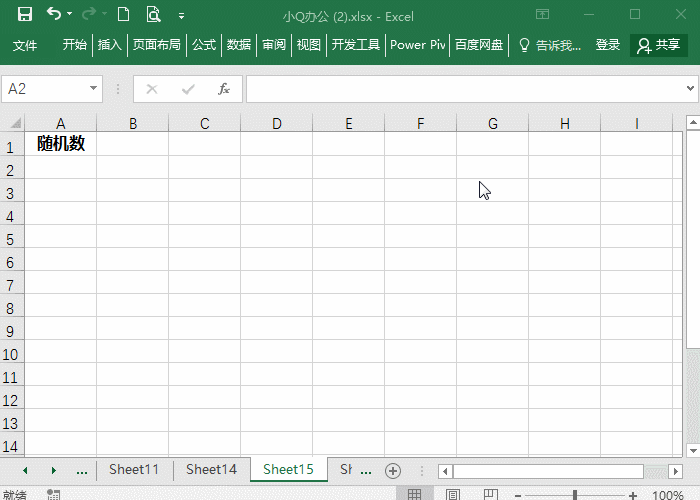
Task: Expand the Name Box dropdown arrow
Action: (x=93, y=88)
